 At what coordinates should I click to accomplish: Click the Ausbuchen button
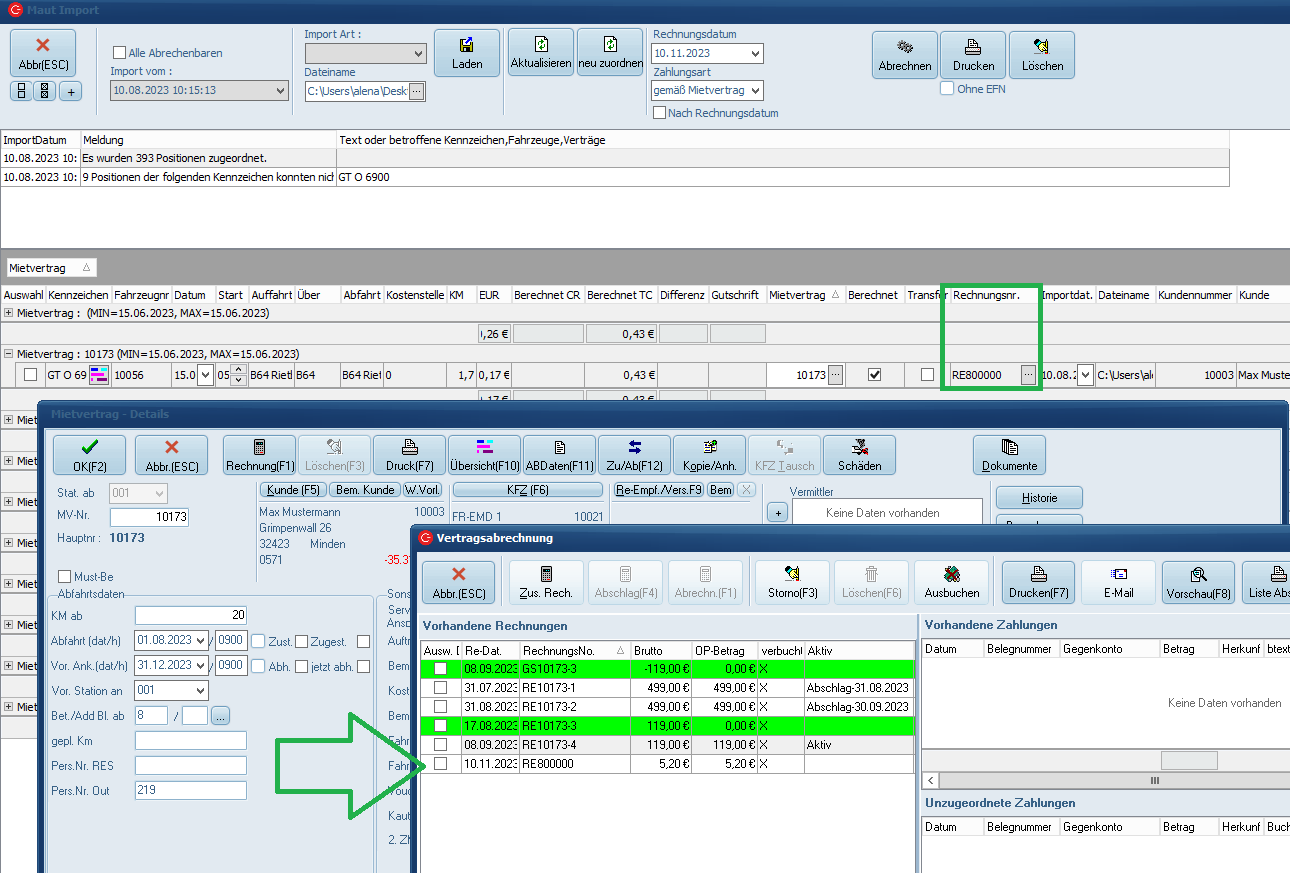951,582
